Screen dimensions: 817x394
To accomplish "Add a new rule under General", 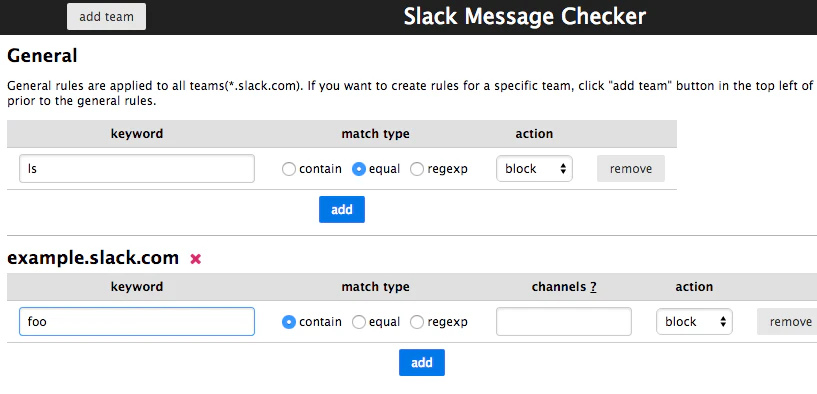I will pyautogui.click(x=342, y=210).
